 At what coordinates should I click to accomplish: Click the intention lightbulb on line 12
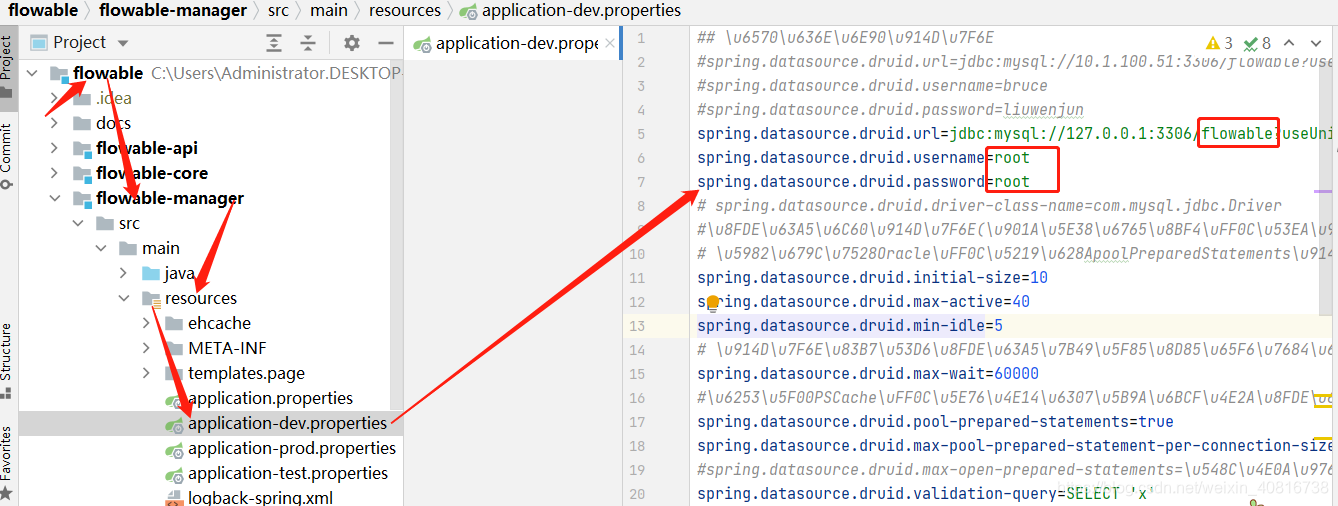pyautogui.click(x=713, y=302)
